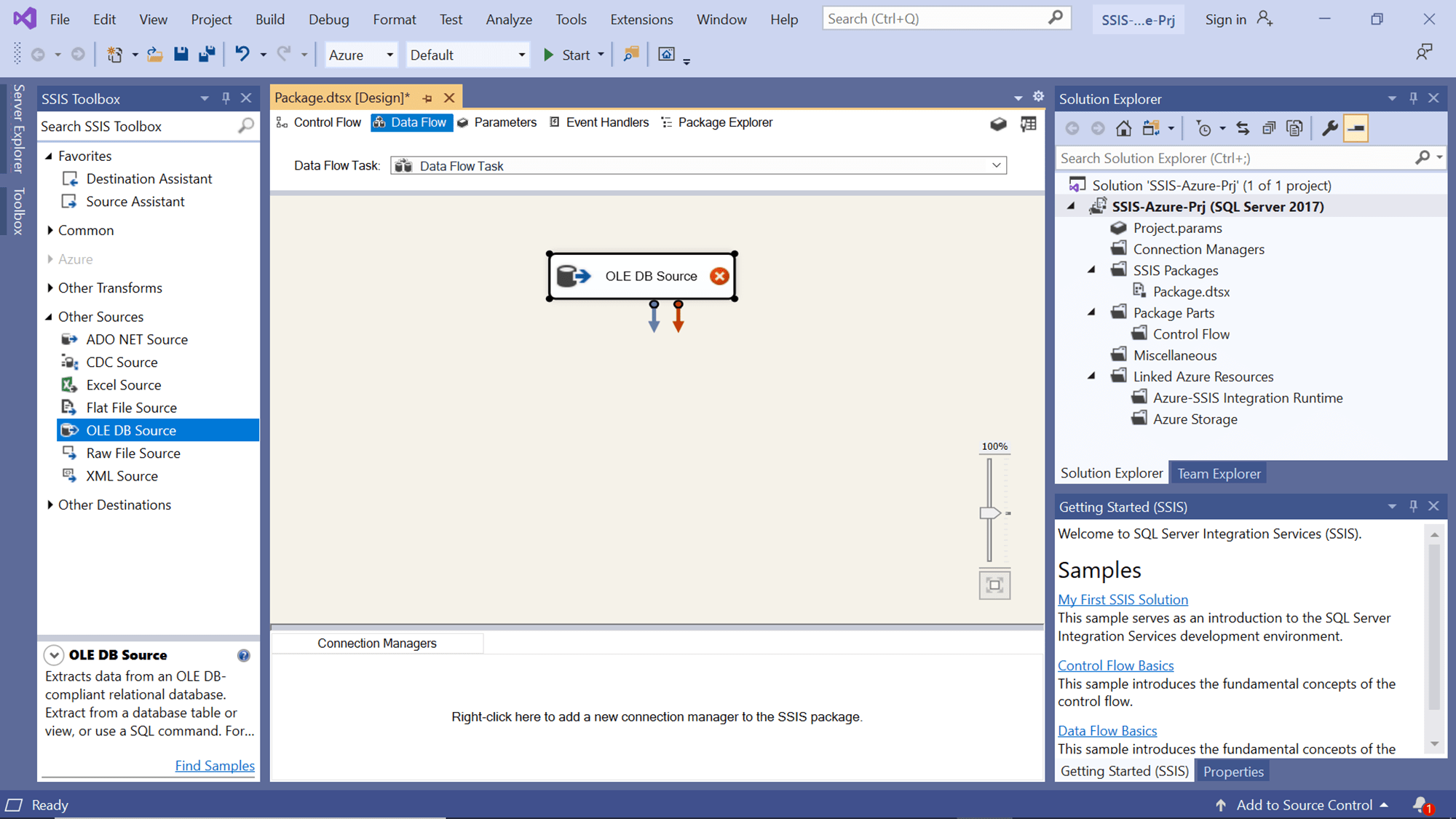Click the Save All toolbar icon
This screenshot has height=819, width=1456.
[207, 55]
